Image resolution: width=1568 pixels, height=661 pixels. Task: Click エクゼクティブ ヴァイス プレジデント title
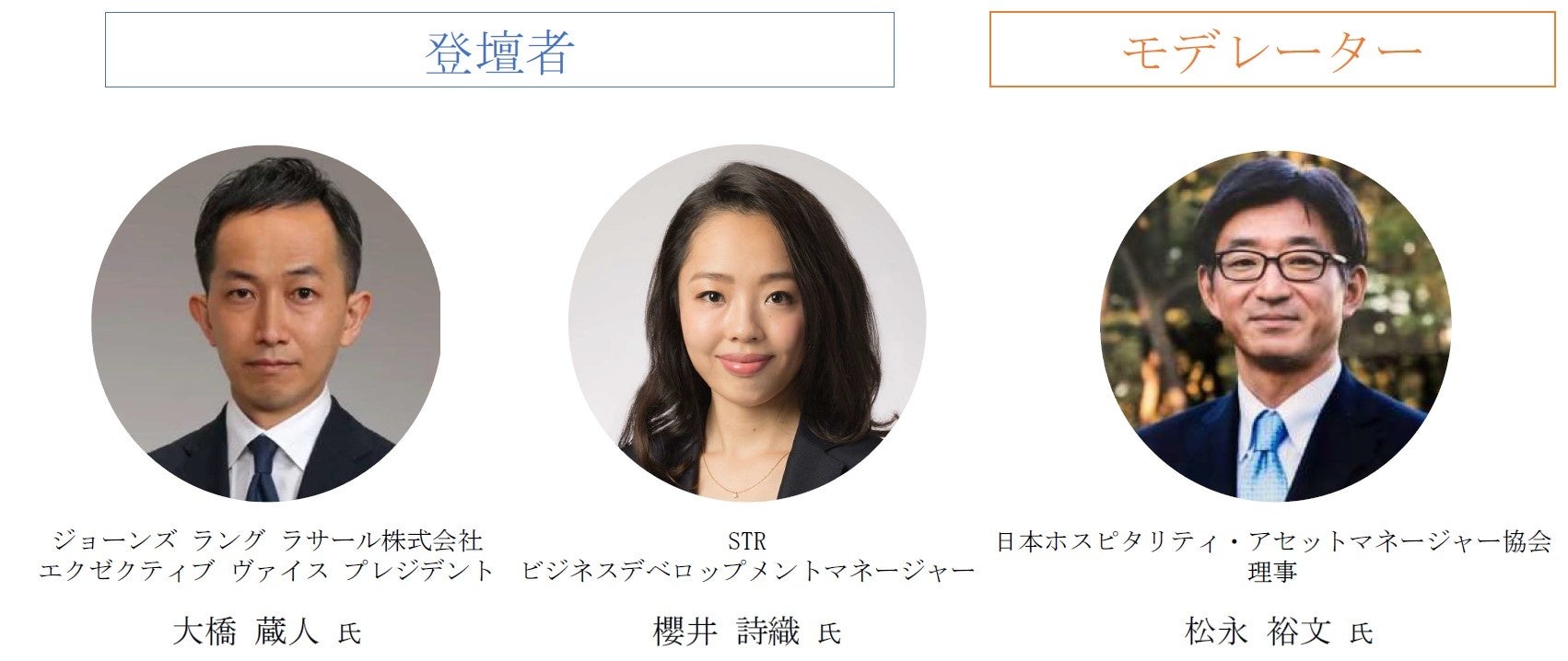267,571
